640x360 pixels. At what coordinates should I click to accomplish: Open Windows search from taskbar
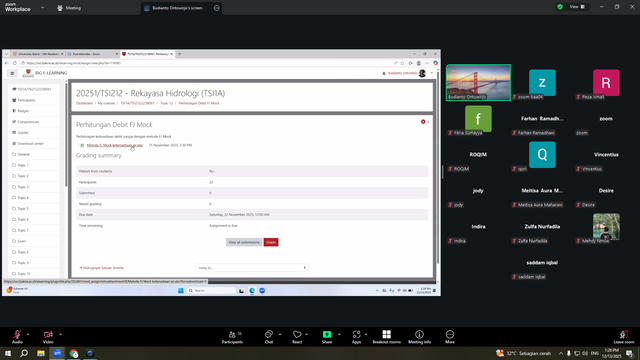24,353
